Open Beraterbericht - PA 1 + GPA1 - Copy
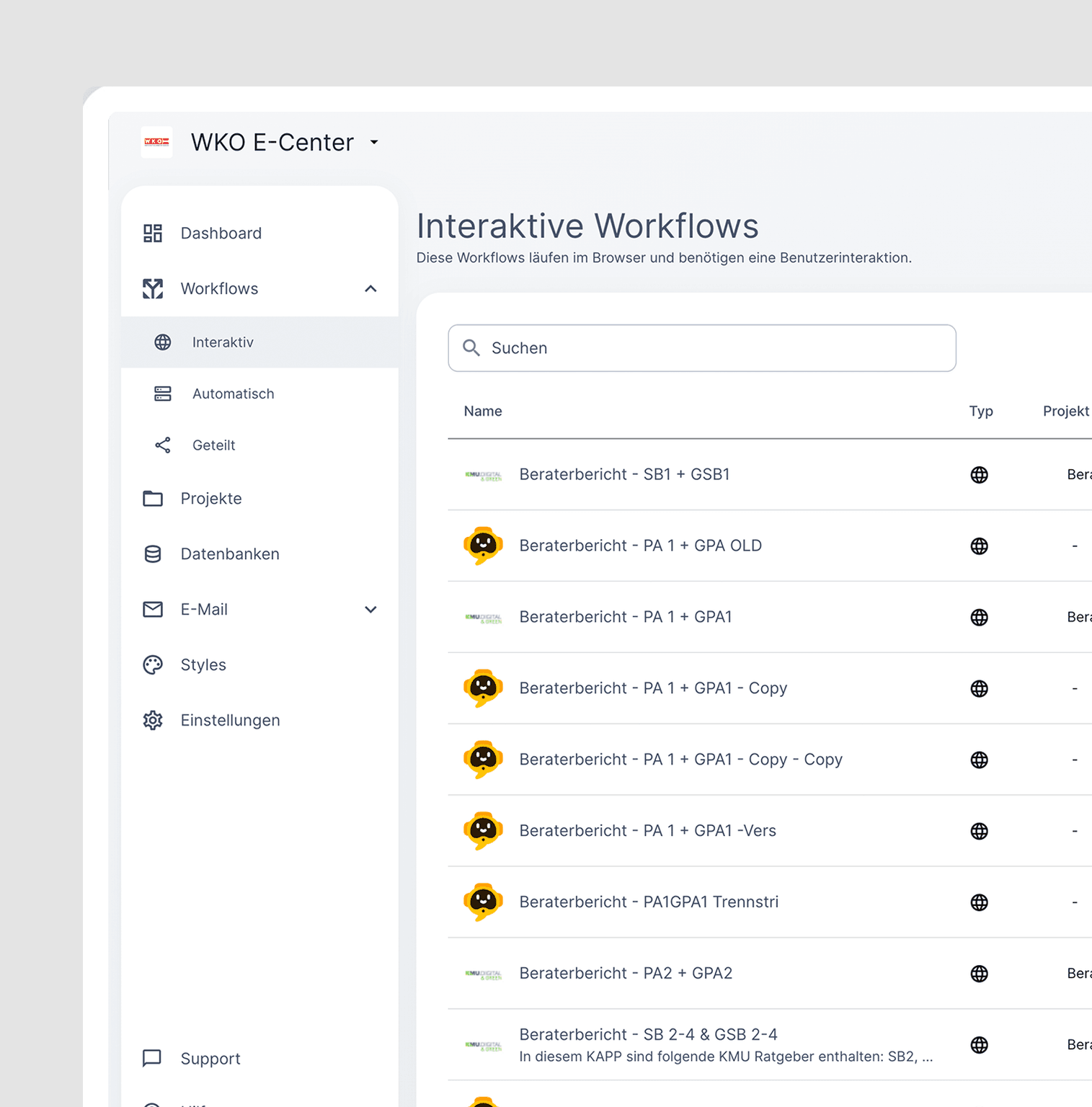 (x=653, y=688)
